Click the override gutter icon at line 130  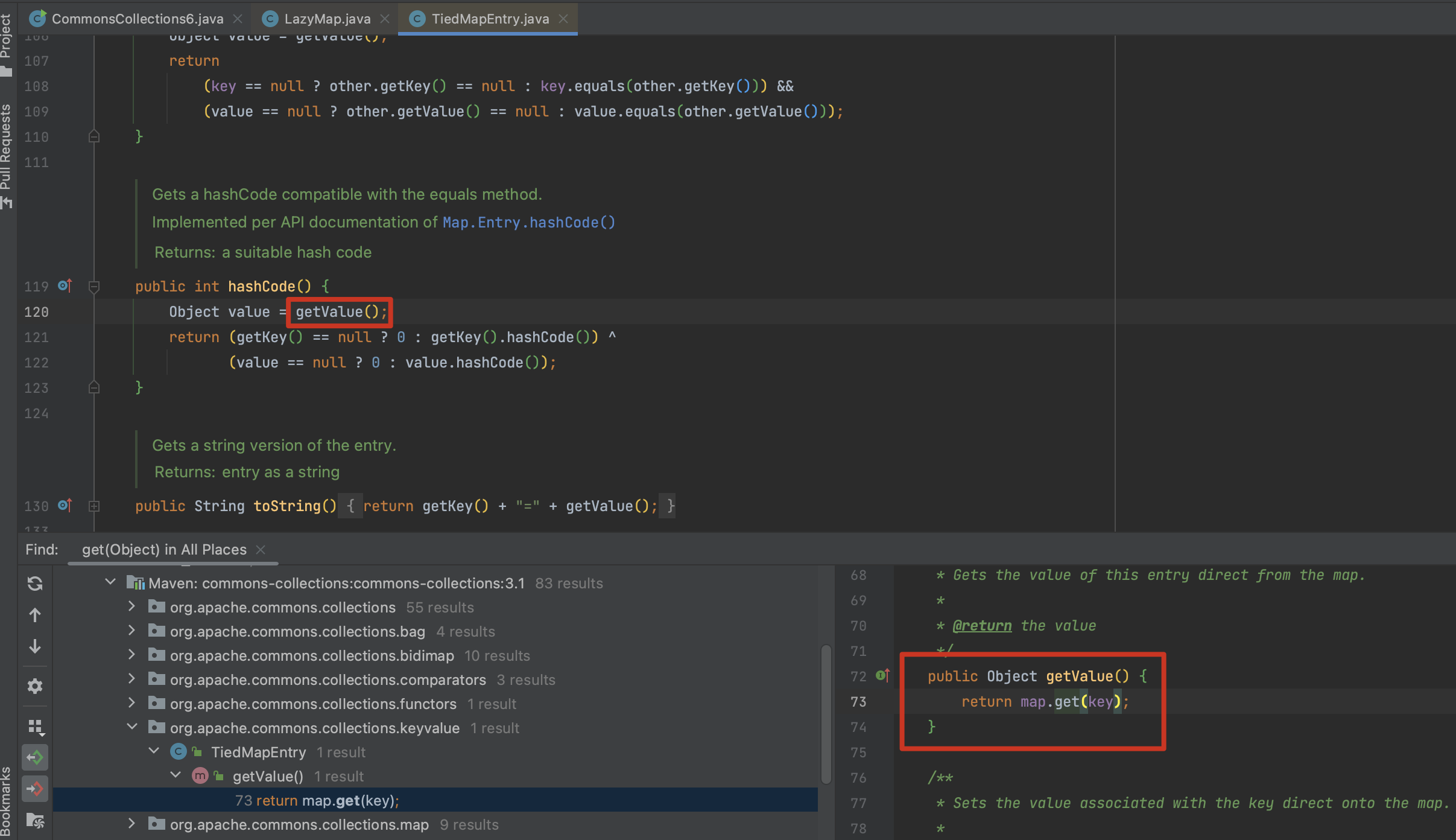pos(65,505)
